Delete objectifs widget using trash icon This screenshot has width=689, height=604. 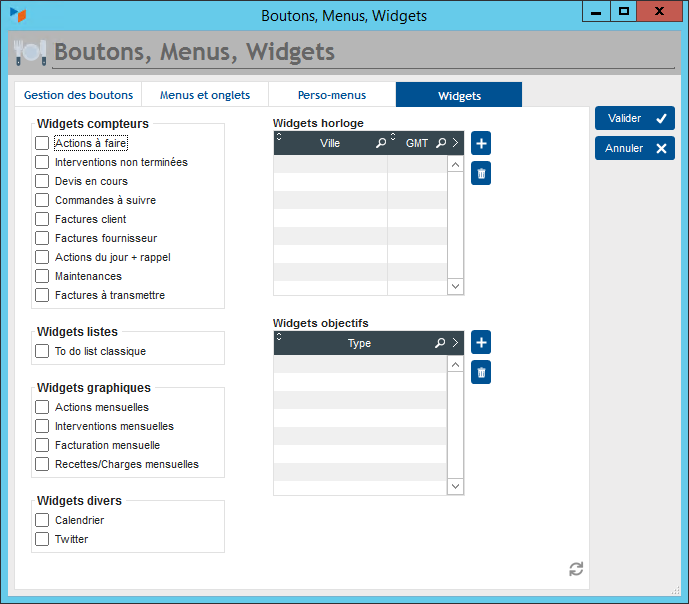(481, 373)
